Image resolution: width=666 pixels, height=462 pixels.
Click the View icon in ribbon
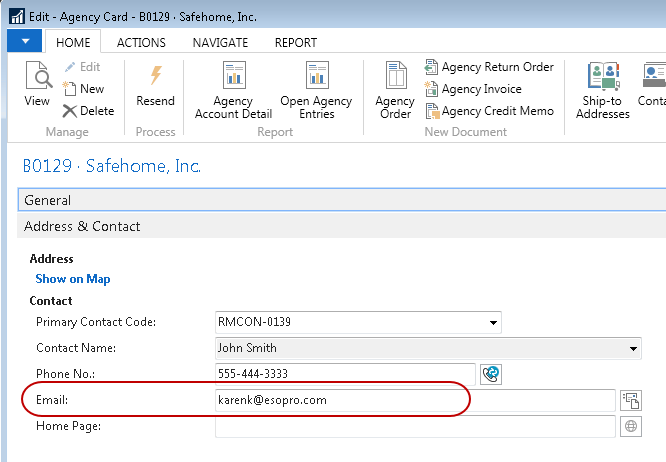pos(37,84)
